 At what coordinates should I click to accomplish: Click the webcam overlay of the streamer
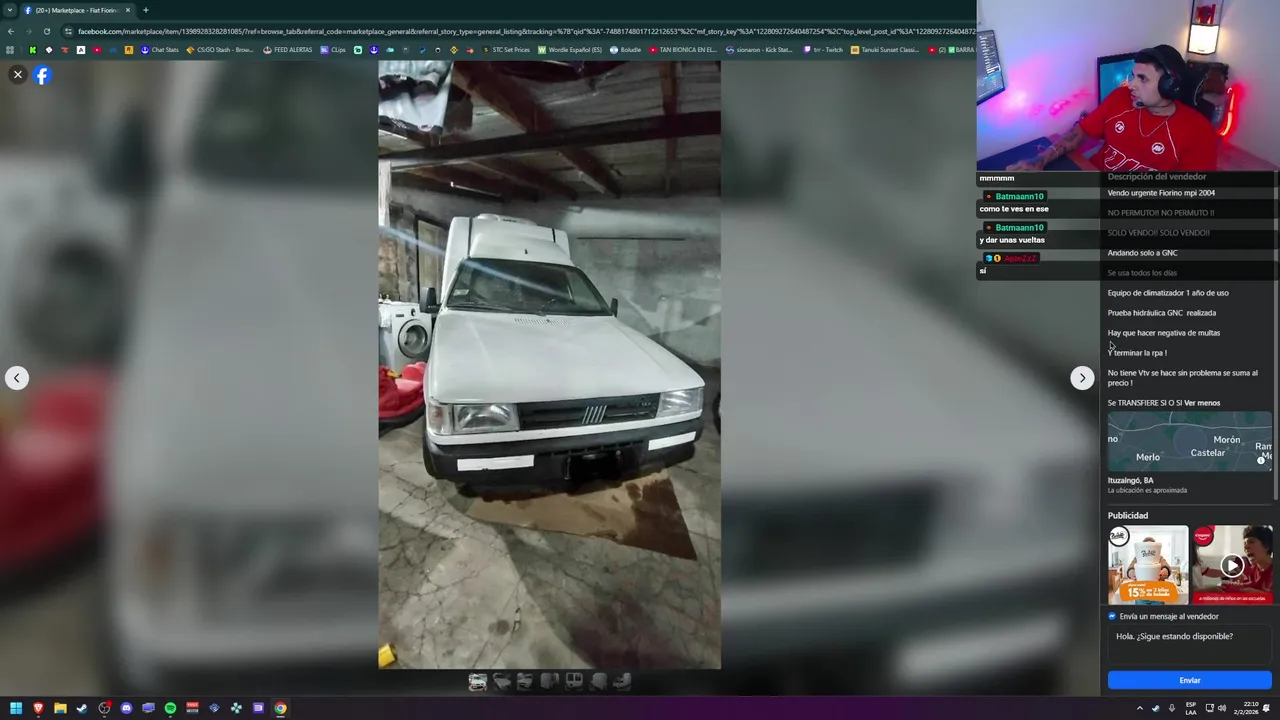coord(1128,85)
